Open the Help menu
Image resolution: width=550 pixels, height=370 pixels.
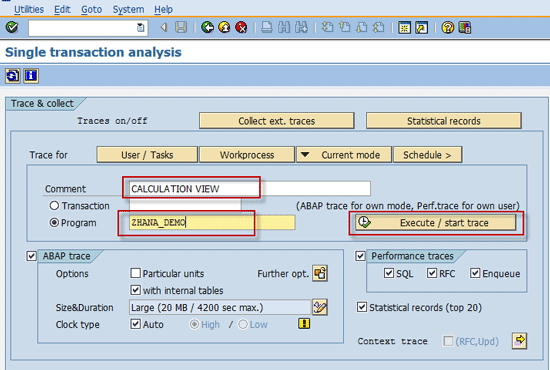click(163, 9)
